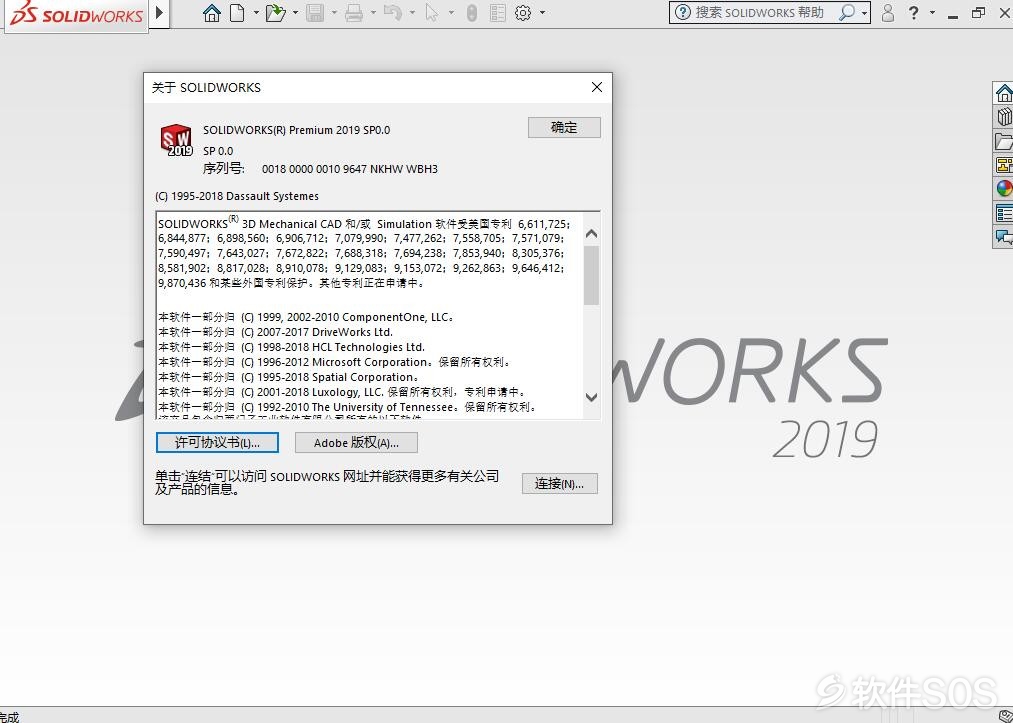The image size is (1013, 723).
Task: Click the Rebuild traffic light icon
Action: point(472,12)
